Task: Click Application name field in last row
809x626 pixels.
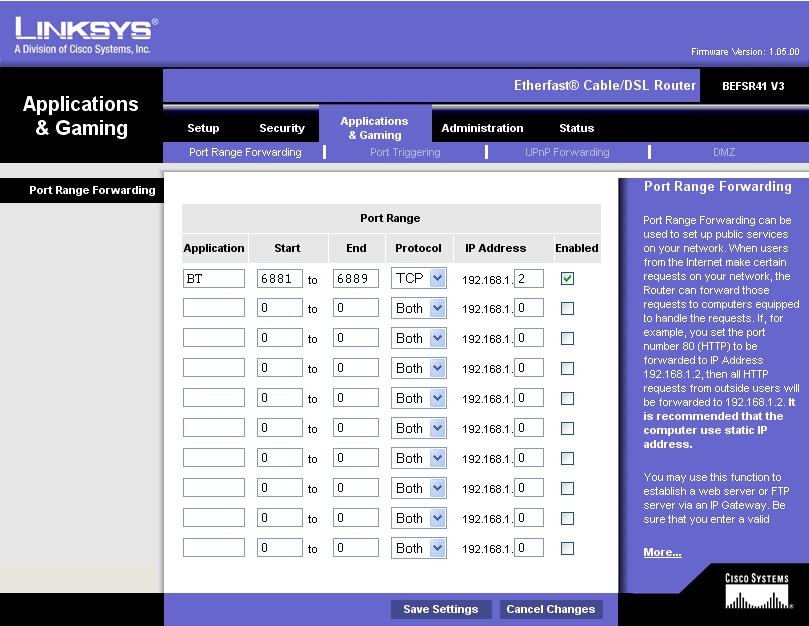Action: [214, 547]
